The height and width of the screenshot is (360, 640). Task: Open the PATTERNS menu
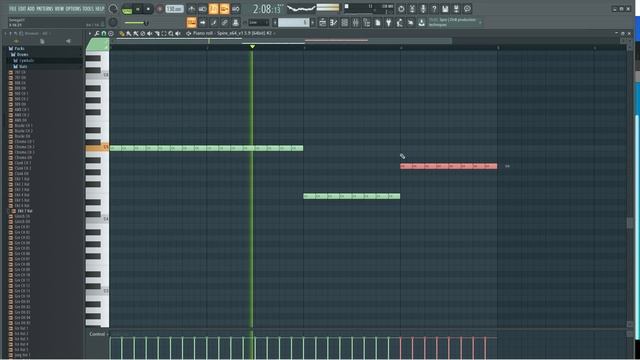coord(45,9)
